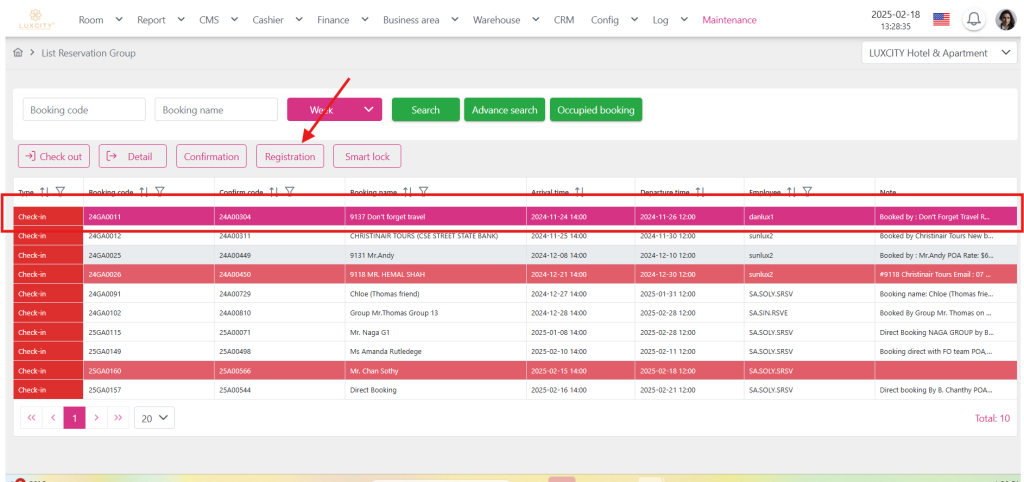Sort the Booking name column
Image resolution: width=1024 pixels, height=482 pixels.
pyautogui.click(x=407, y=191)
